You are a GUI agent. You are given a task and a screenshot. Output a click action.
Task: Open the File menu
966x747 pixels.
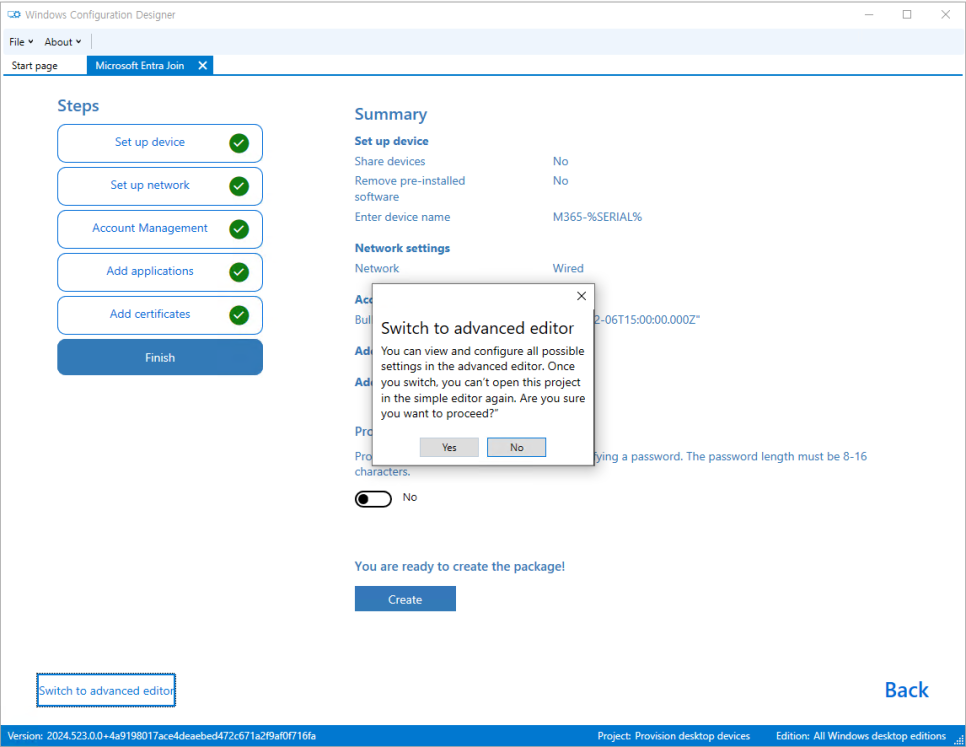pos(21,42)
